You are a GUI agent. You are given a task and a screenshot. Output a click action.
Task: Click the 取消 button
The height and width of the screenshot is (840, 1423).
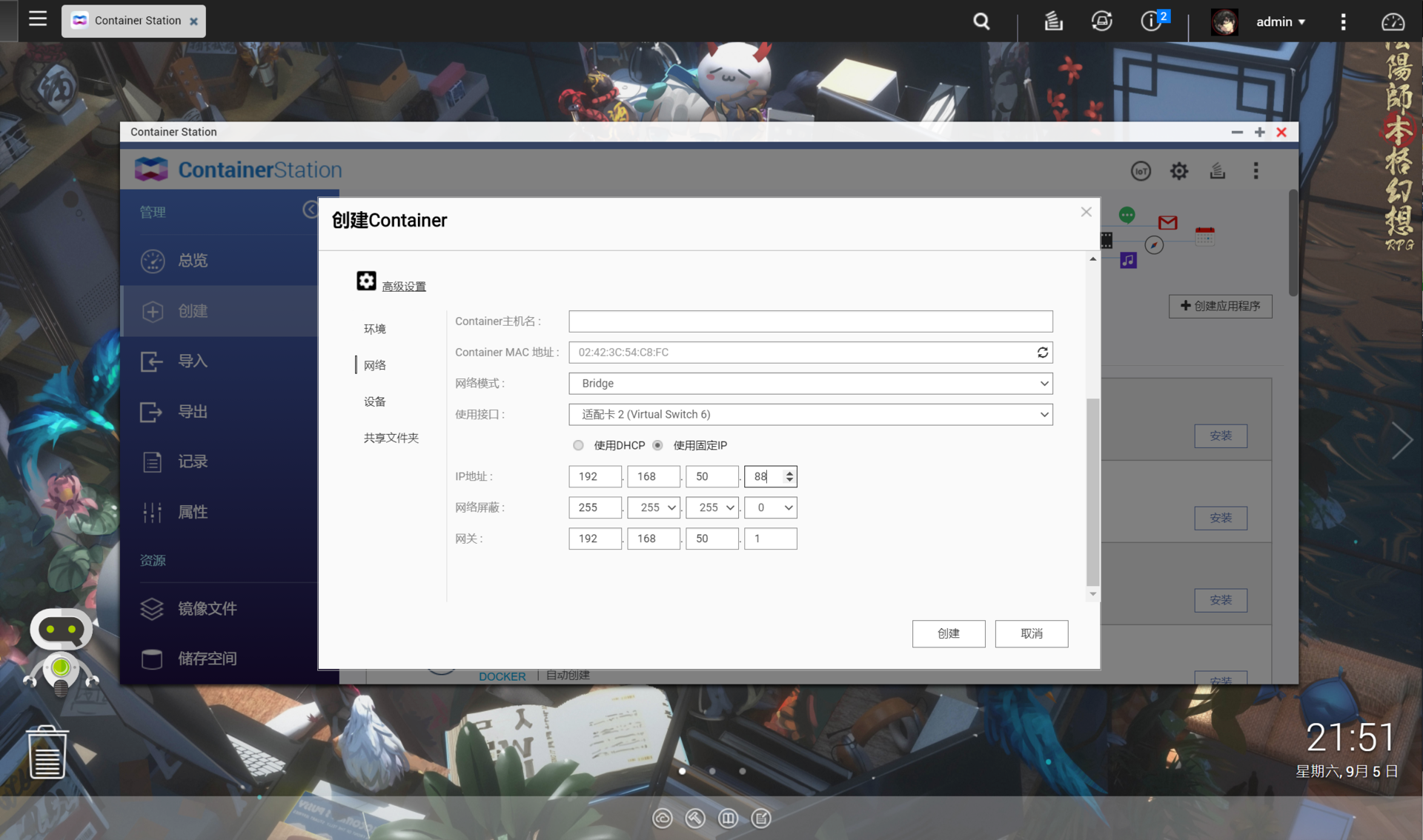[1031, 634]
